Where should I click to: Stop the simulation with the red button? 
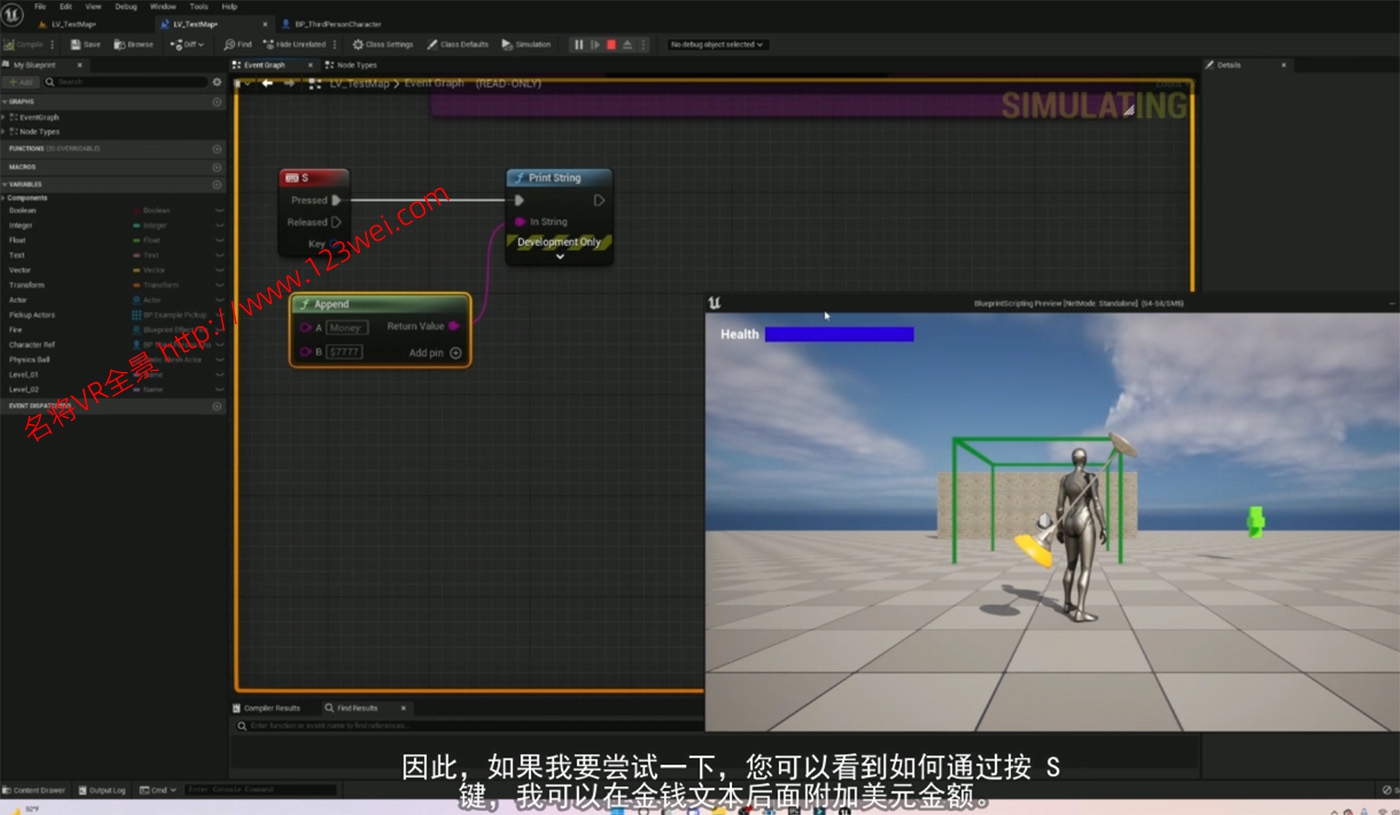(x=611, y=44)
